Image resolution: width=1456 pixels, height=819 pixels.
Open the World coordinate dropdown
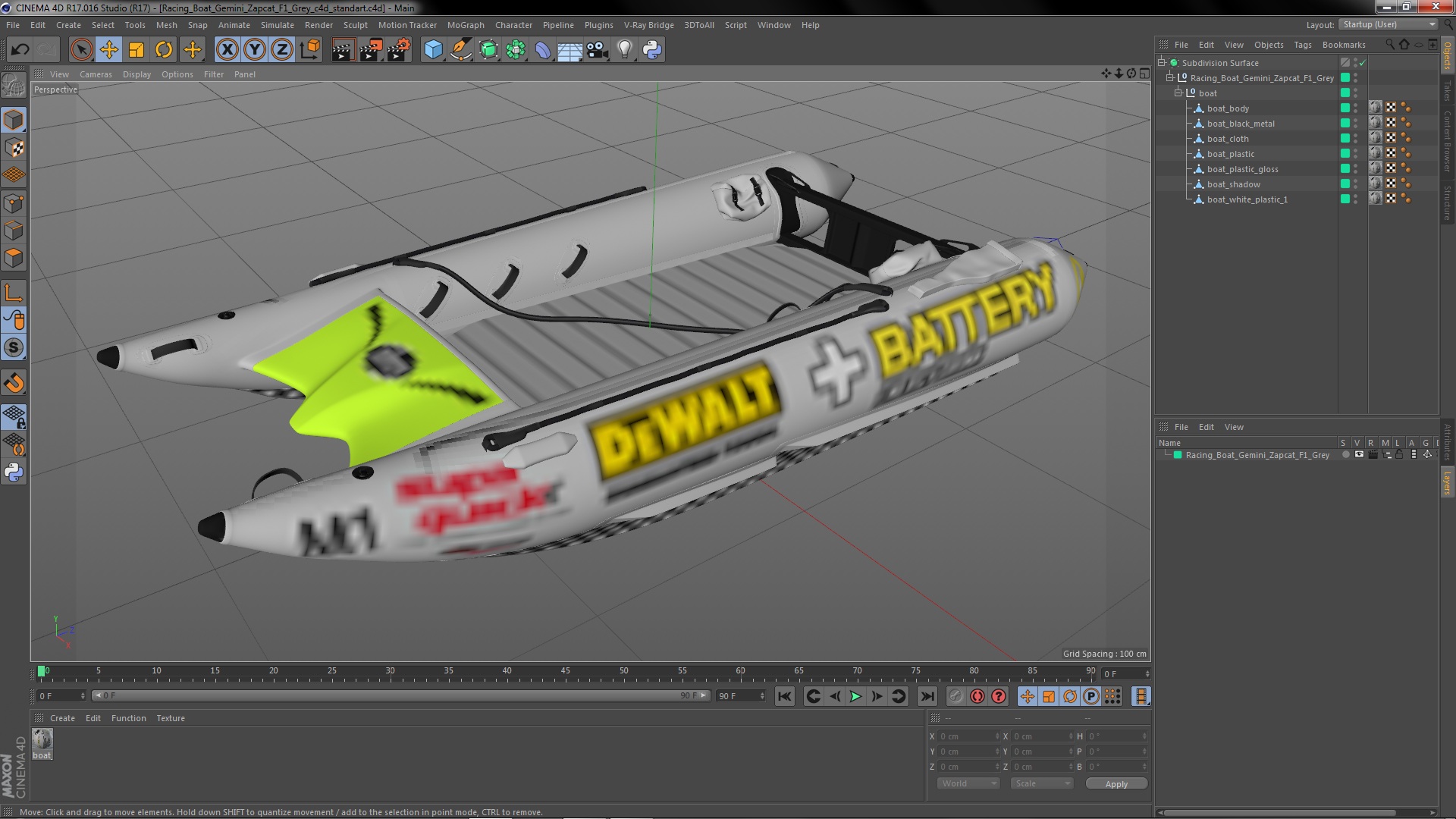968,783
